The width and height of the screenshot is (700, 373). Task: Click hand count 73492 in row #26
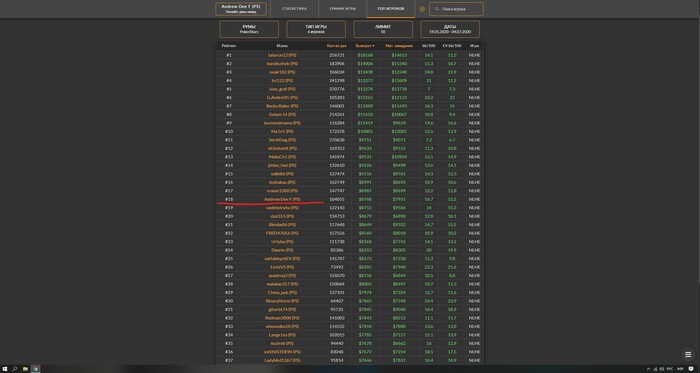[x=337, y=267]
